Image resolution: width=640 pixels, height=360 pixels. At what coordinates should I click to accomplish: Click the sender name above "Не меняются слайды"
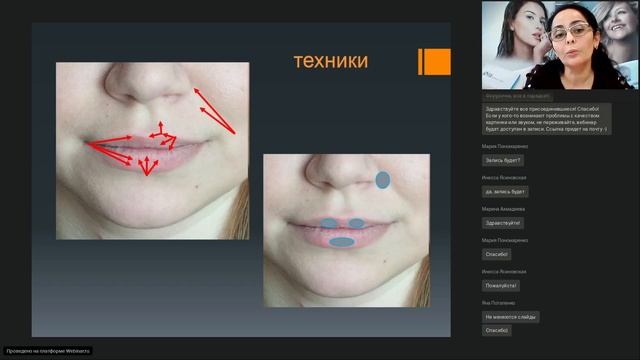[x=498, y=303]
